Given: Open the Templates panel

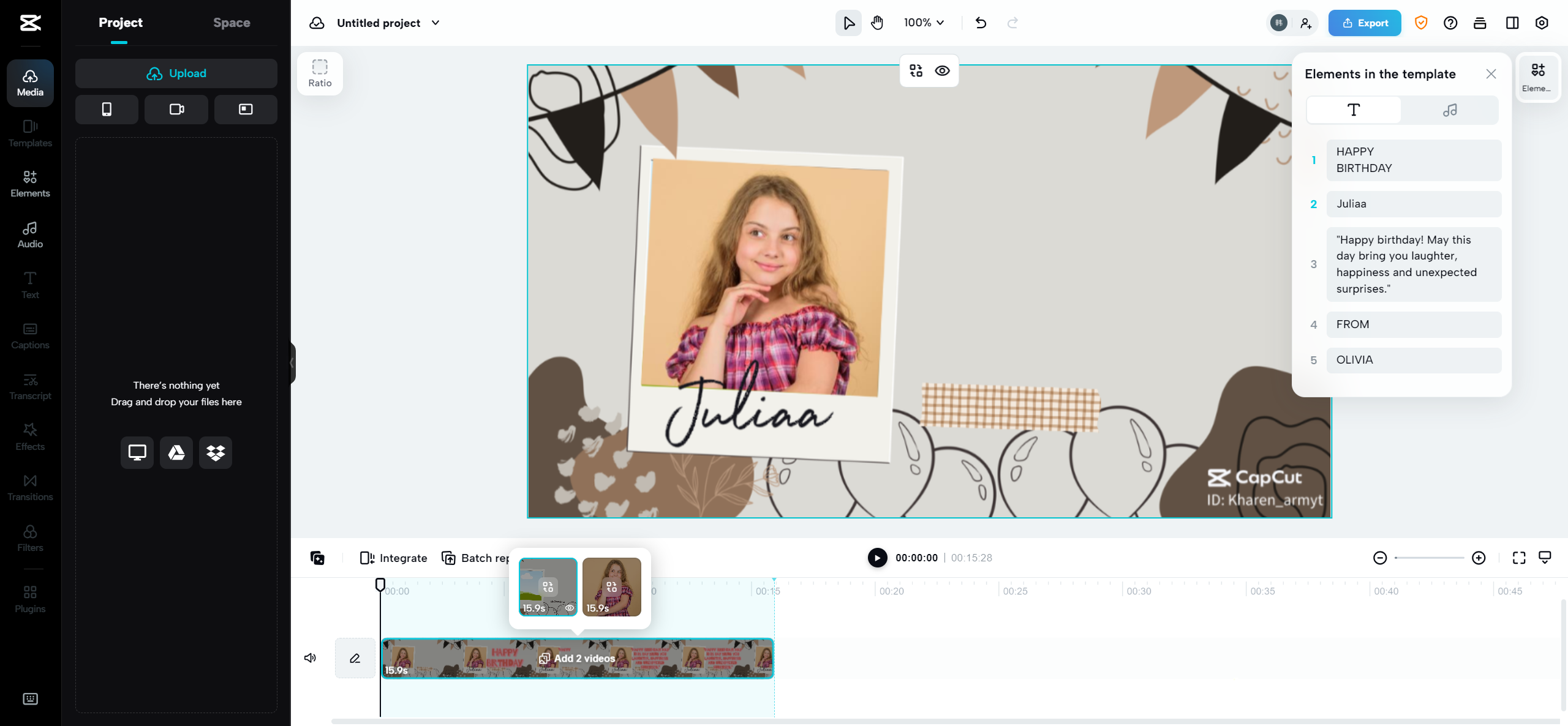Looking at the screenshot, I should point(29,133).
